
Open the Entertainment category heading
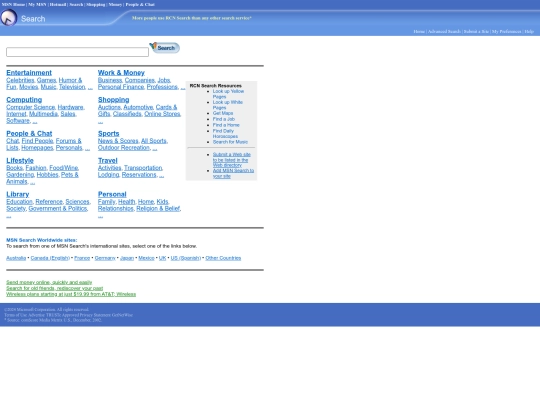coord(29,73)
